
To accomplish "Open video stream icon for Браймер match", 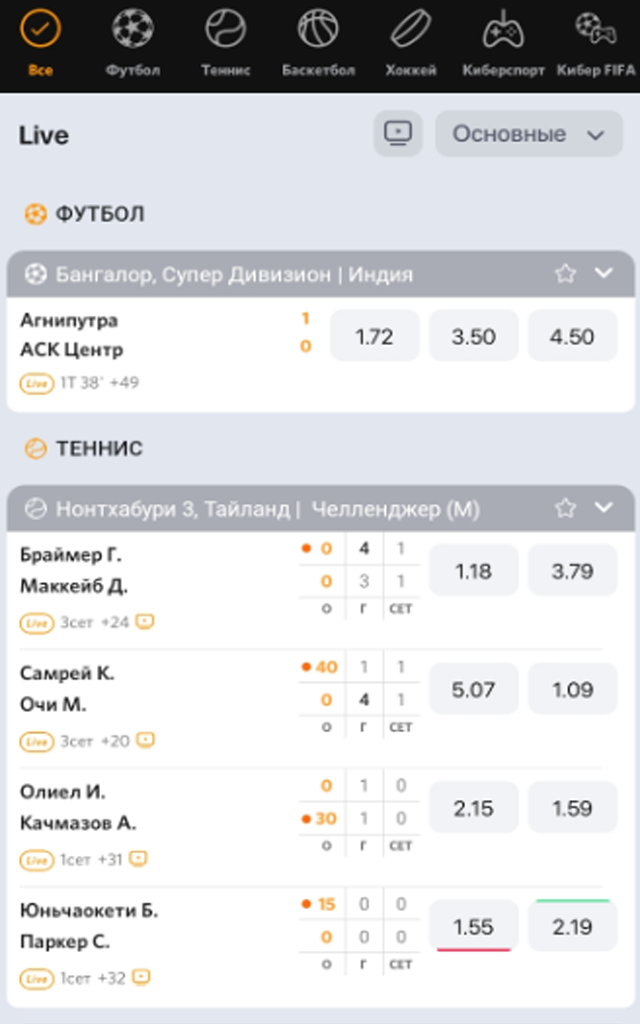I will pos(144,622).
